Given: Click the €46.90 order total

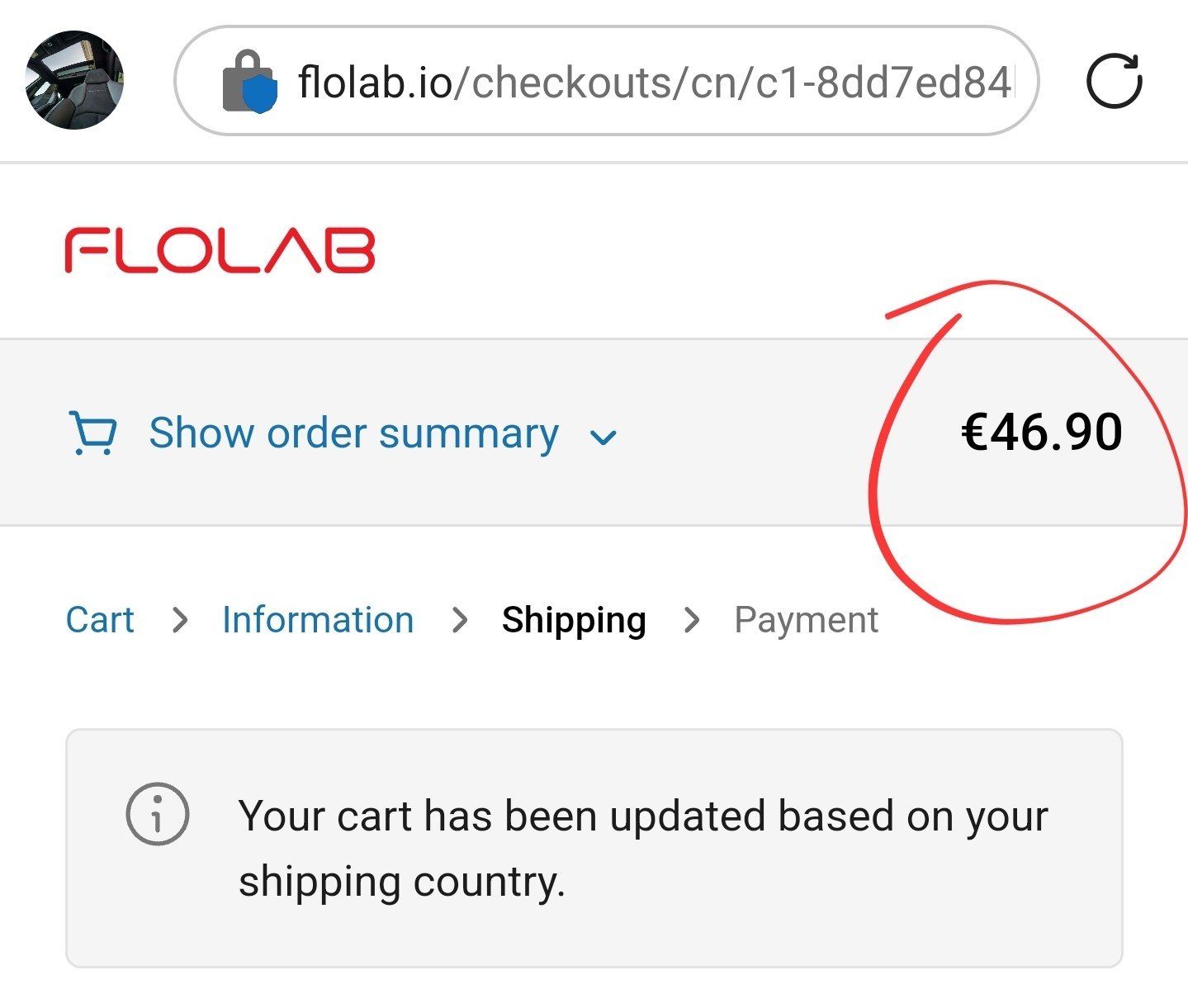Looking at the screenshot, I should tap(1042, 432).
